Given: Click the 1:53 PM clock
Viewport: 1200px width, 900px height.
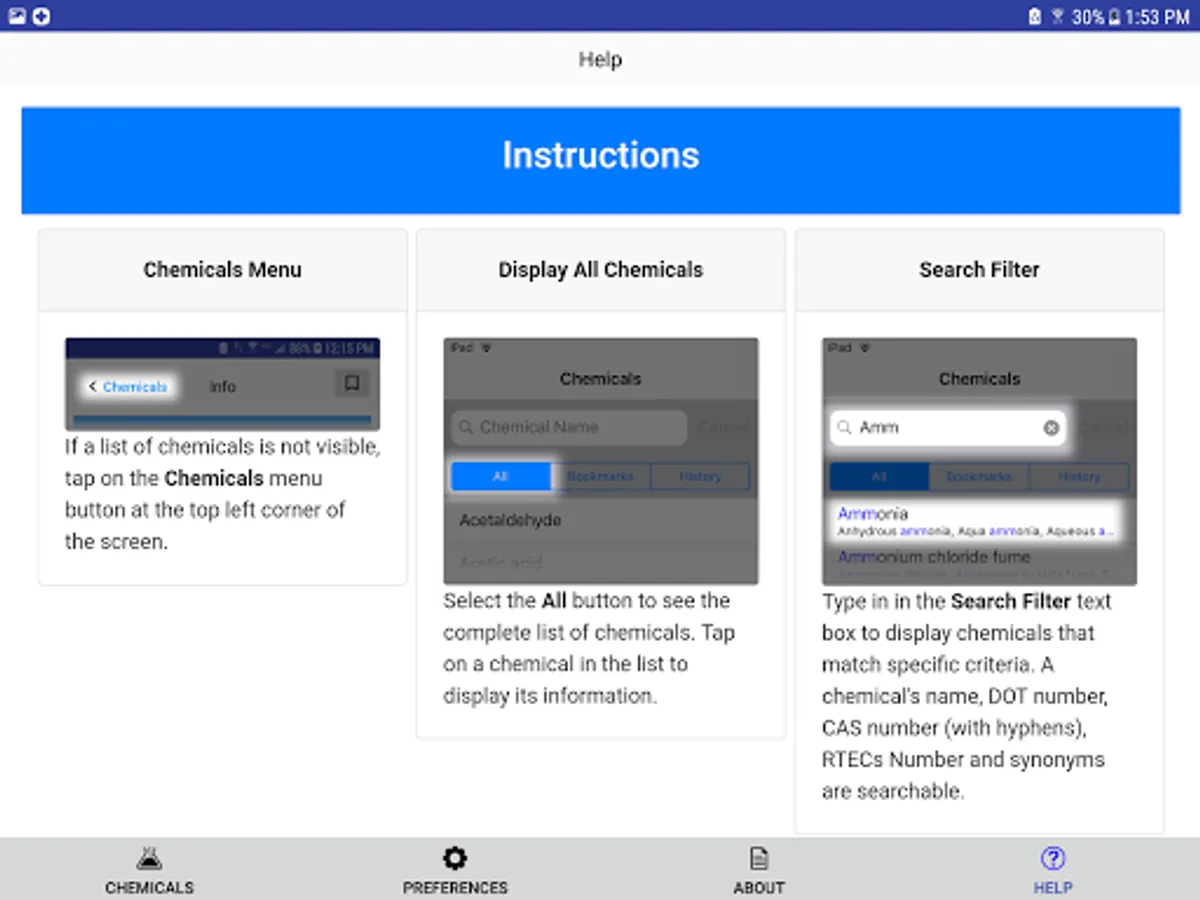Looking at the screenshot, I should point(1157,17).
